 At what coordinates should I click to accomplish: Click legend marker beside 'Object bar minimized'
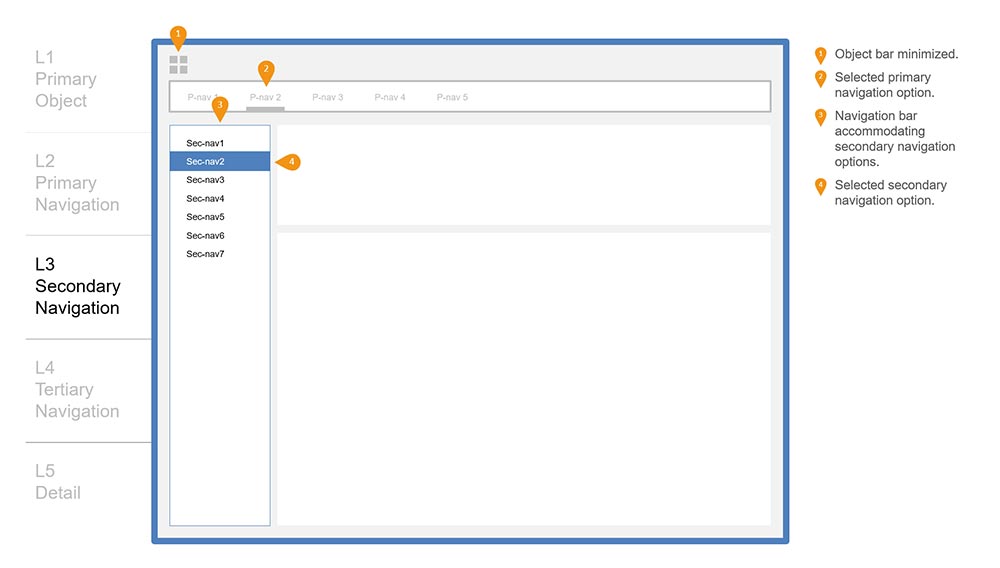click(x=820, y=55)
